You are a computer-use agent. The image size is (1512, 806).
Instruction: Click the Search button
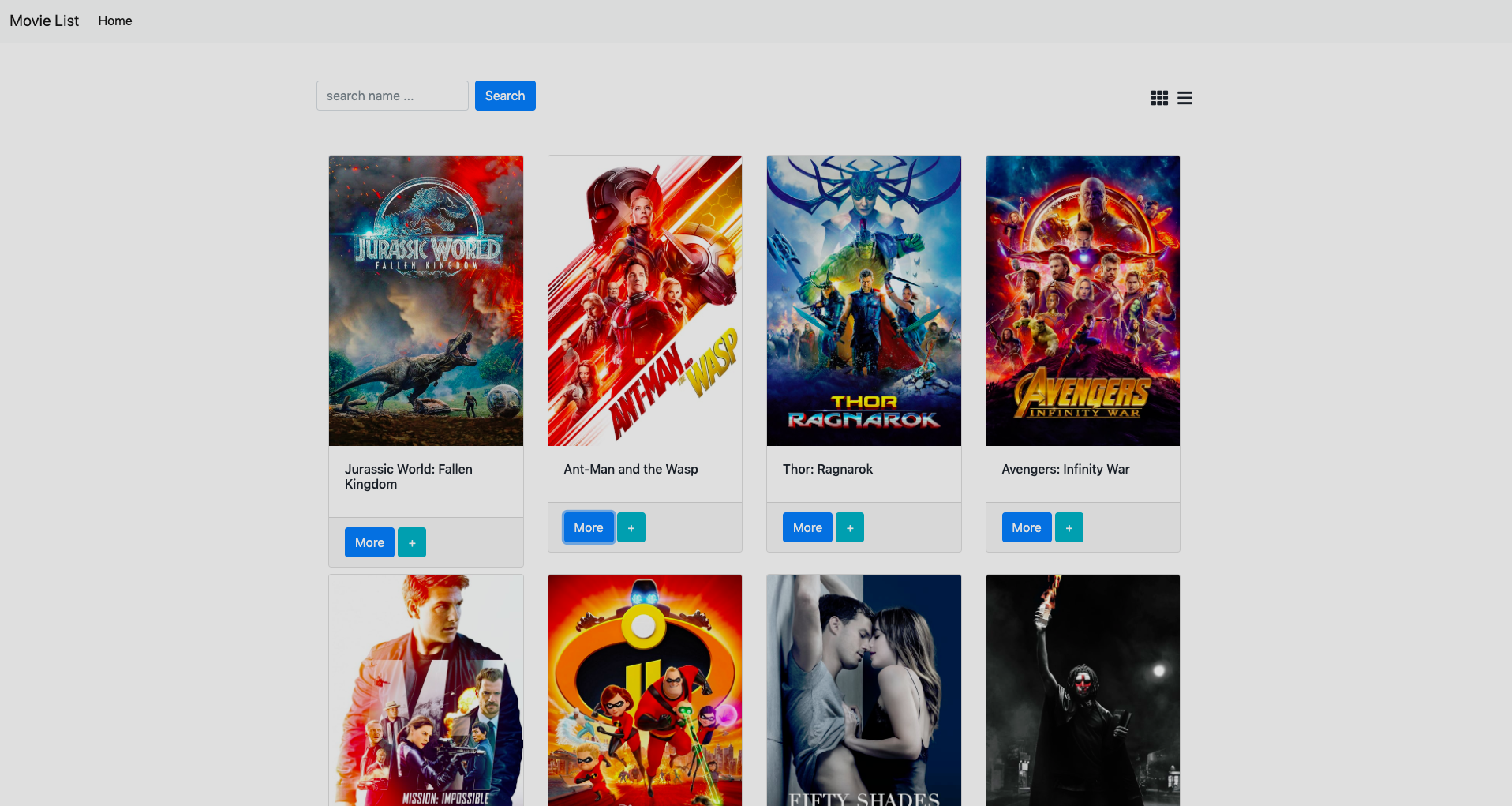[505, 96]
